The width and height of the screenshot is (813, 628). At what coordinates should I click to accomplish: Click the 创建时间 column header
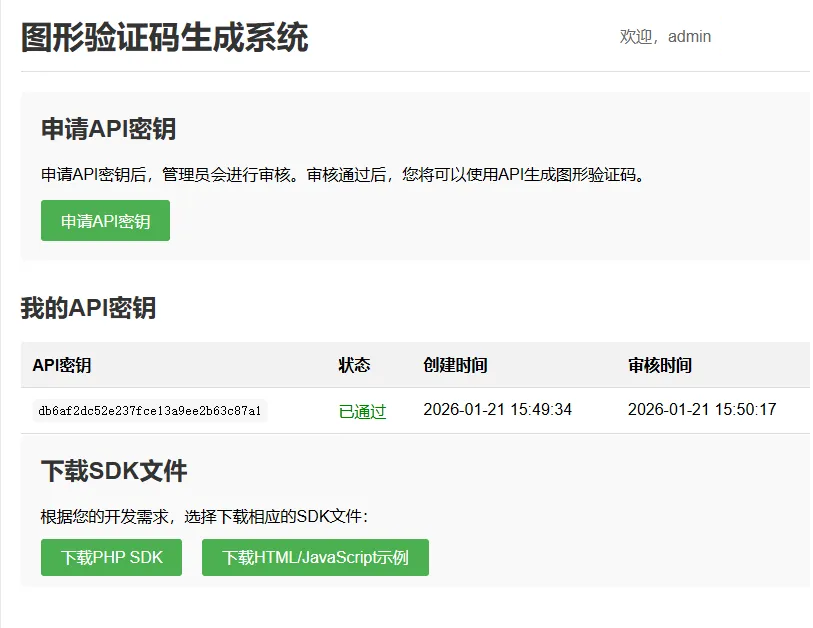coord(455,365)
